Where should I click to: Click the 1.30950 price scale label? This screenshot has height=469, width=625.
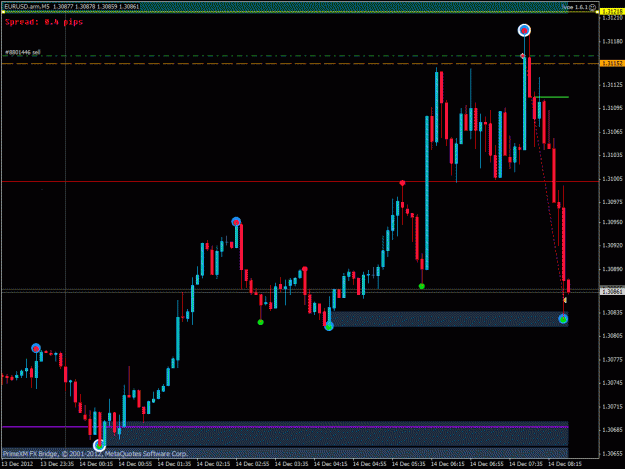613,222
